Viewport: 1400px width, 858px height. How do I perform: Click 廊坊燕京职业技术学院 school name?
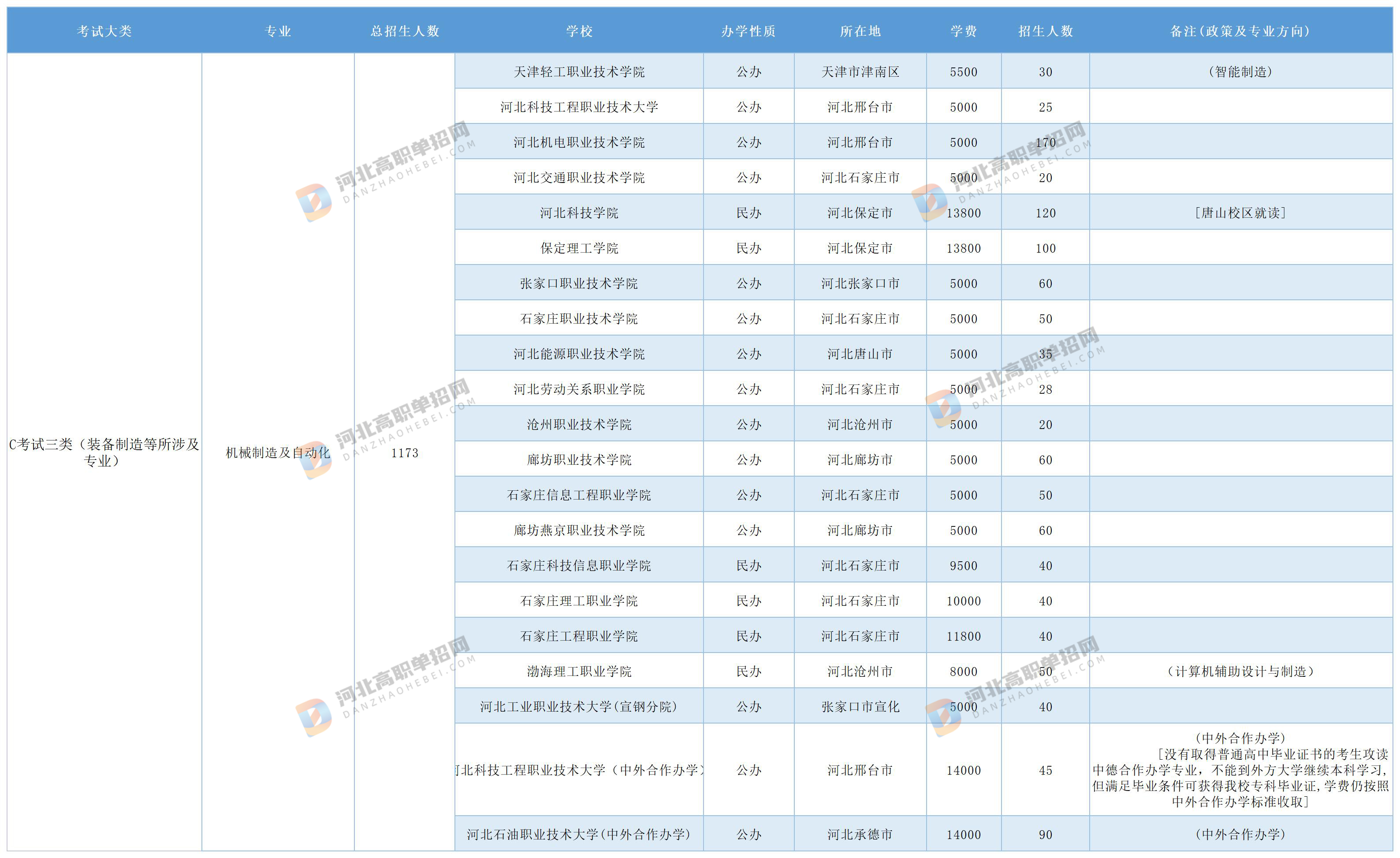[579, 530]
